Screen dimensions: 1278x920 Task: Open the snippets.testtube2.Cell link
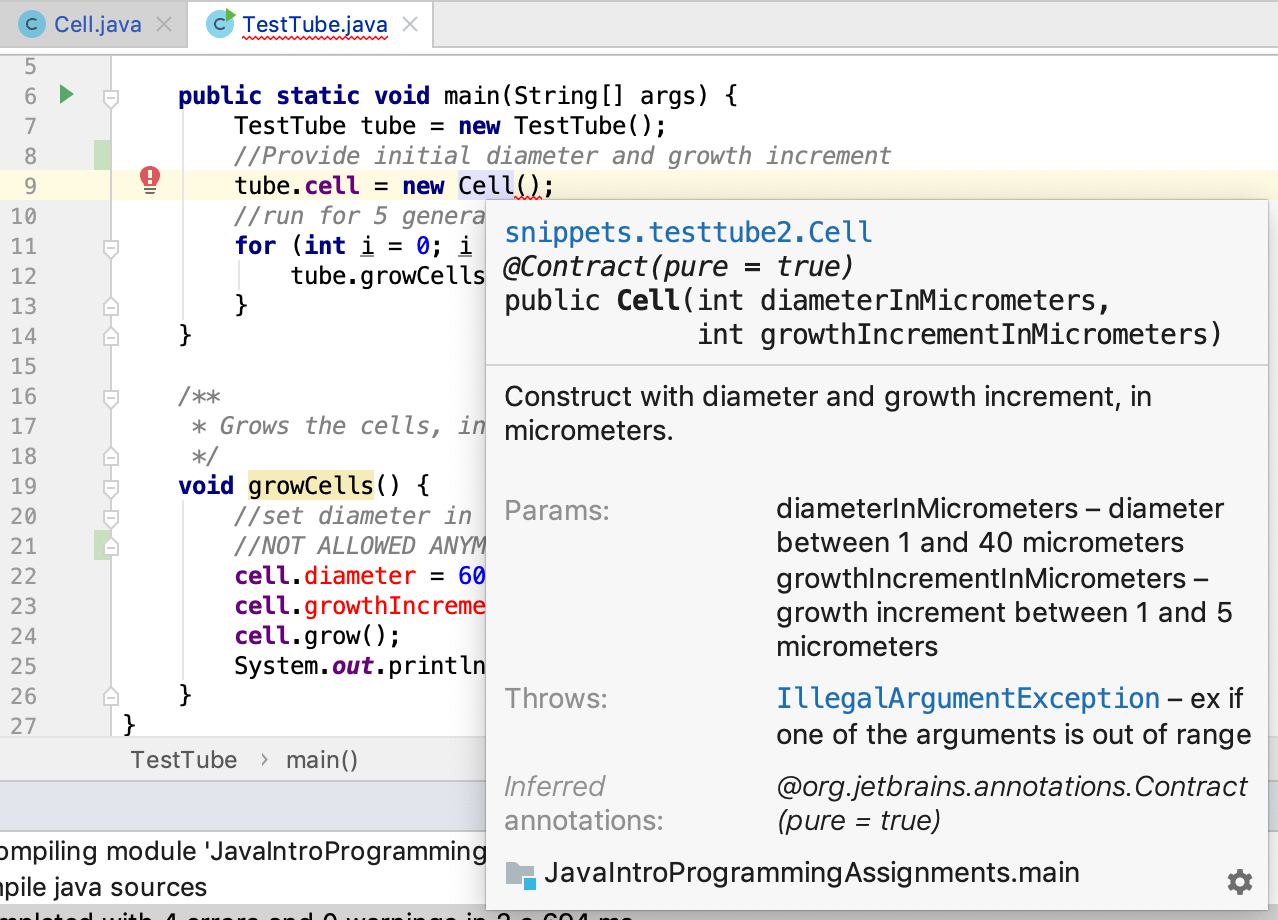pyautogui.click(x=688, y=233)
